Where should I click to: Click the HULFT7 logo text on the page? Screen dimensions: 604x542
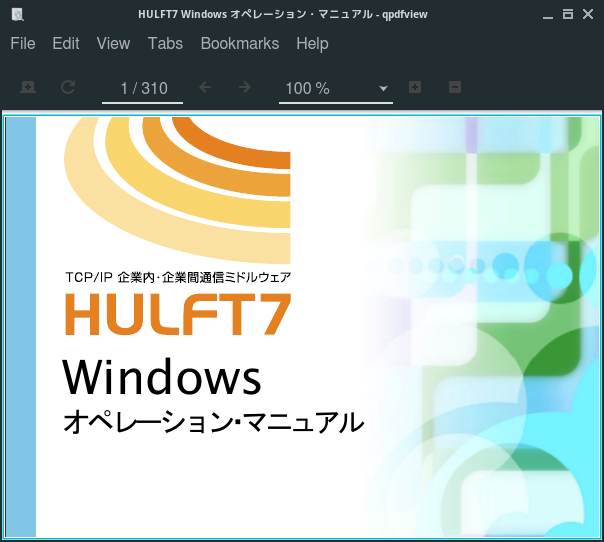(178, 314)
